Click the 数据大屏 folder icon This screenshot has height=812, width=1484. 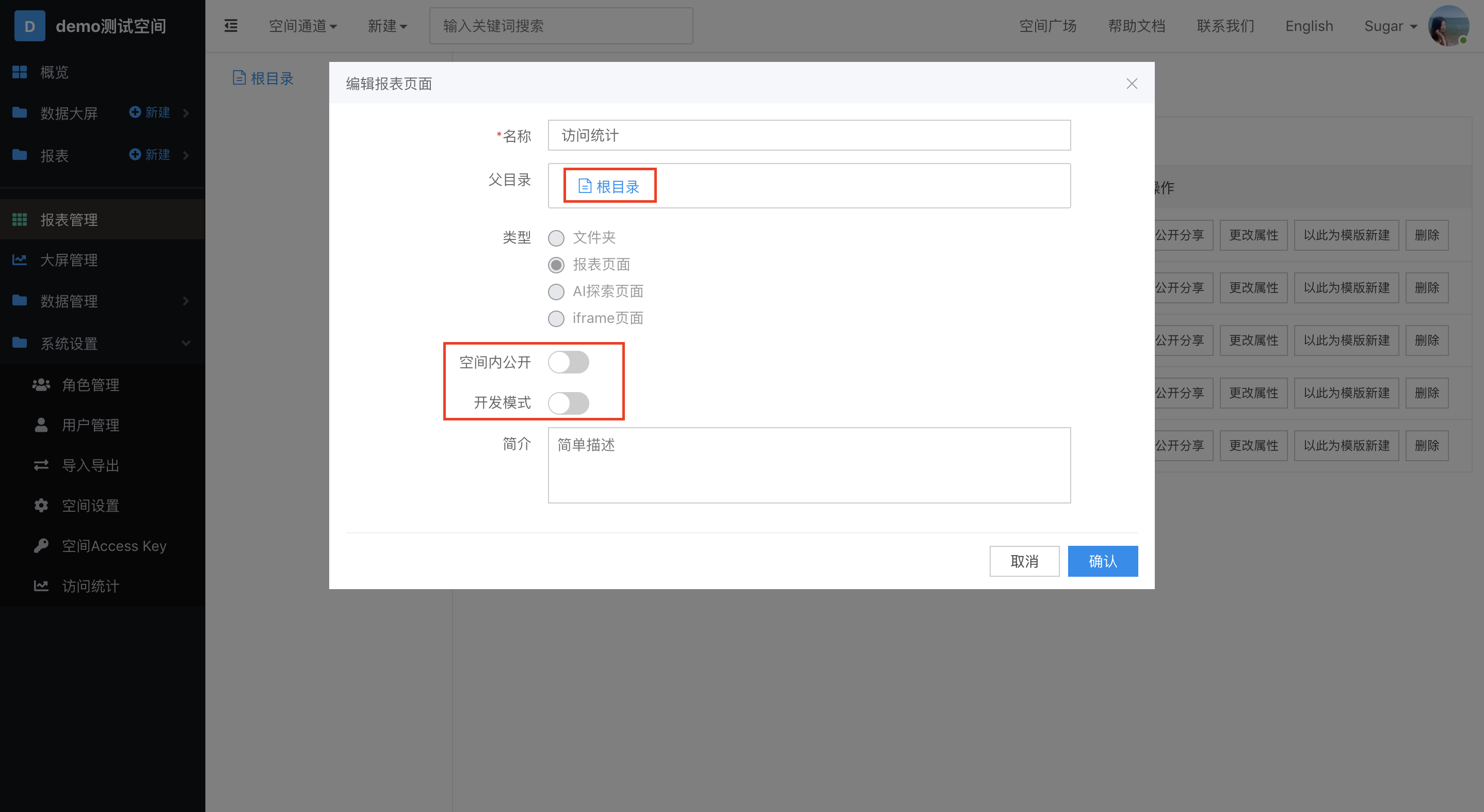click(20, 112)
